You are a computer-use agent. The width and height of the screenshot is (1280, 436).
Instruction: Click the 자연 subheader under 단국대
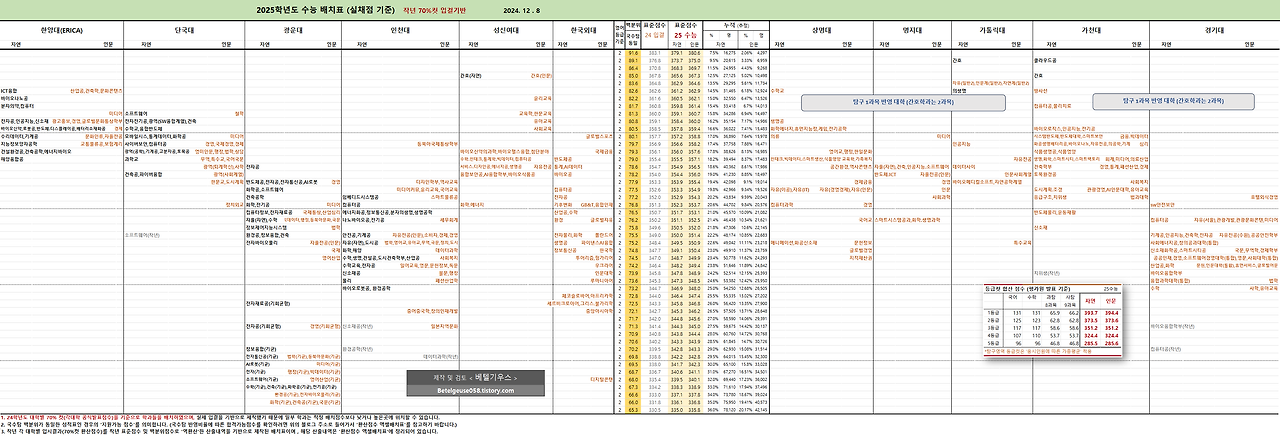click(147, 44)
